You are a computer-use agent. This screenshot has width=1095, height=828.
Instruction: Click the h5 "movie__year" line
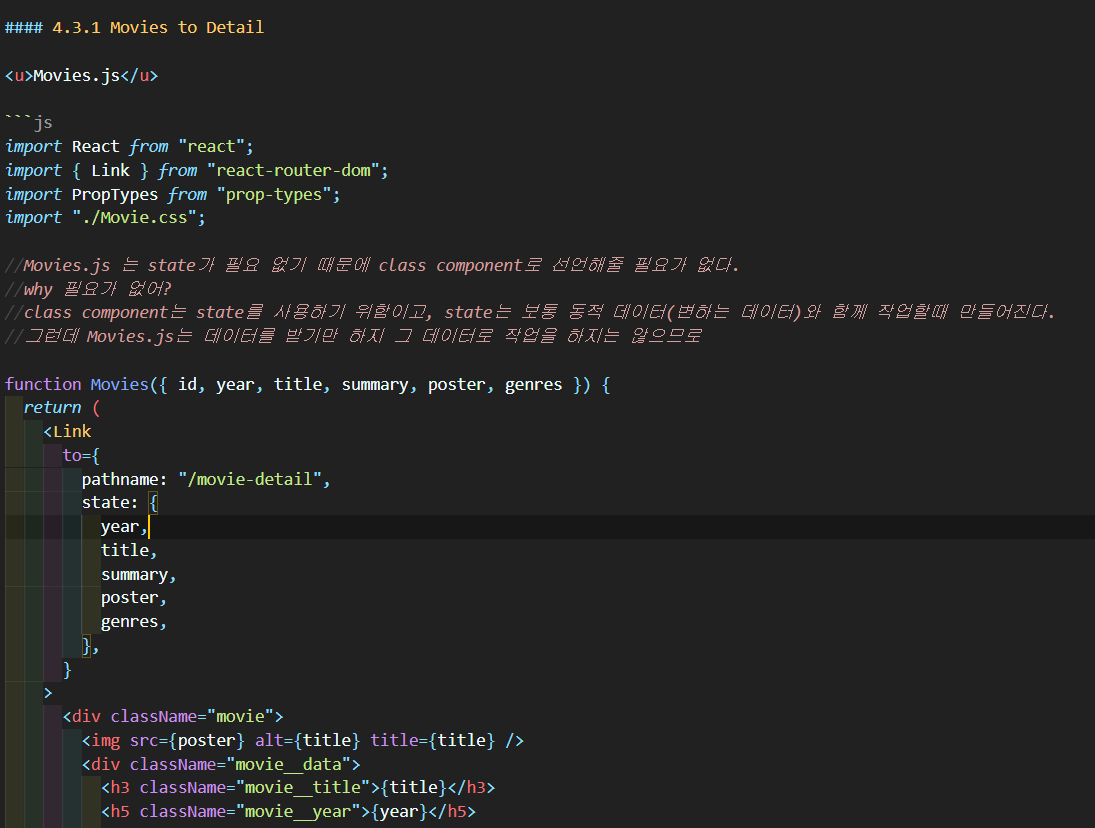(x=288, y=811)
